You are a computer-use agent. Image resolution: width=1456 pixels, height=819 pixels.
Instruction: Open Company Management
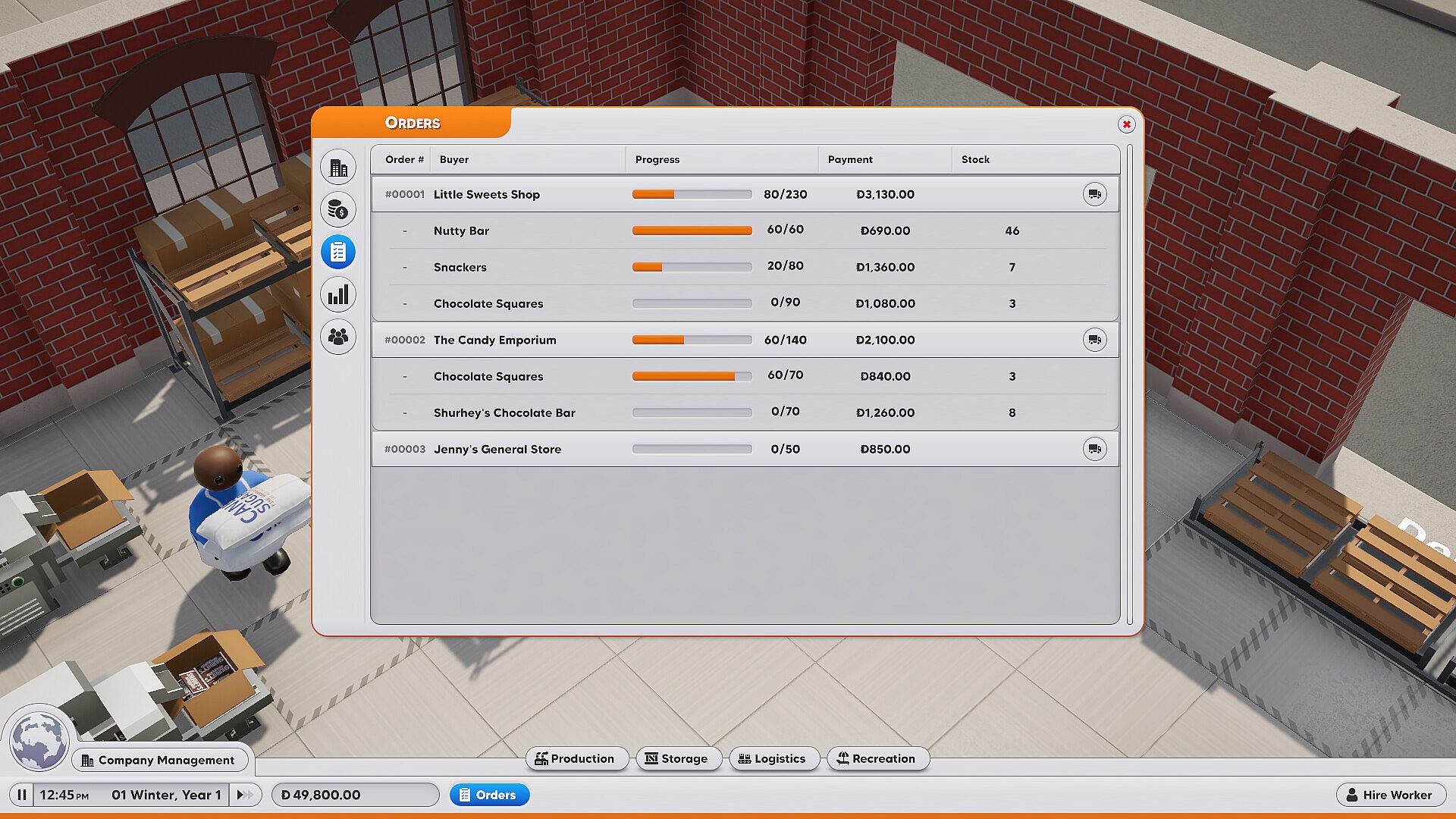tap(158, 760)
